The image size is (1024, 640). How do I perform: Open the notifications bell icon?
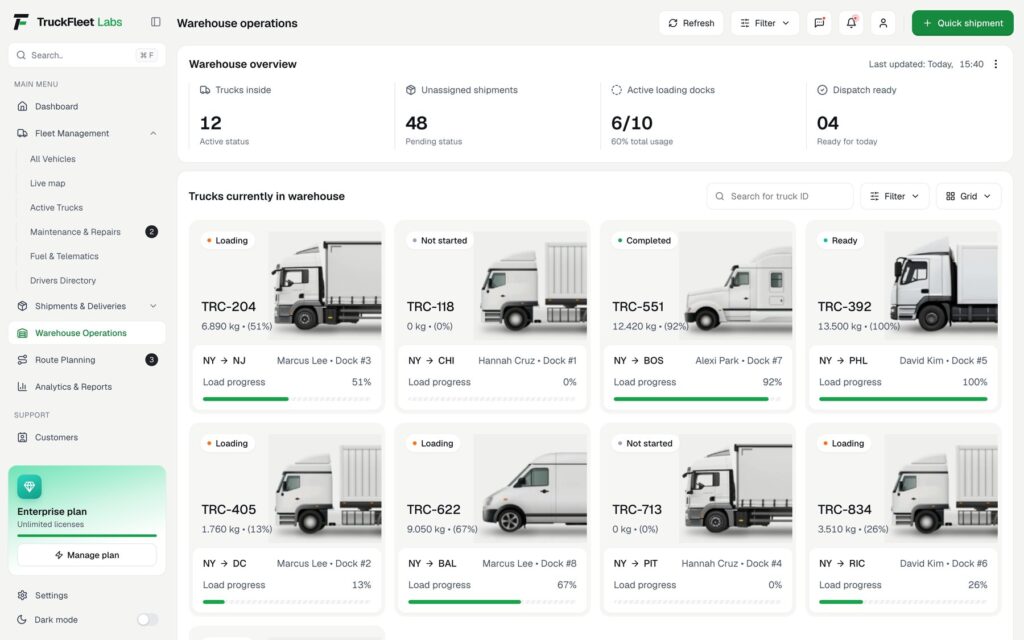pyautogui.click(x=851, y=23)
